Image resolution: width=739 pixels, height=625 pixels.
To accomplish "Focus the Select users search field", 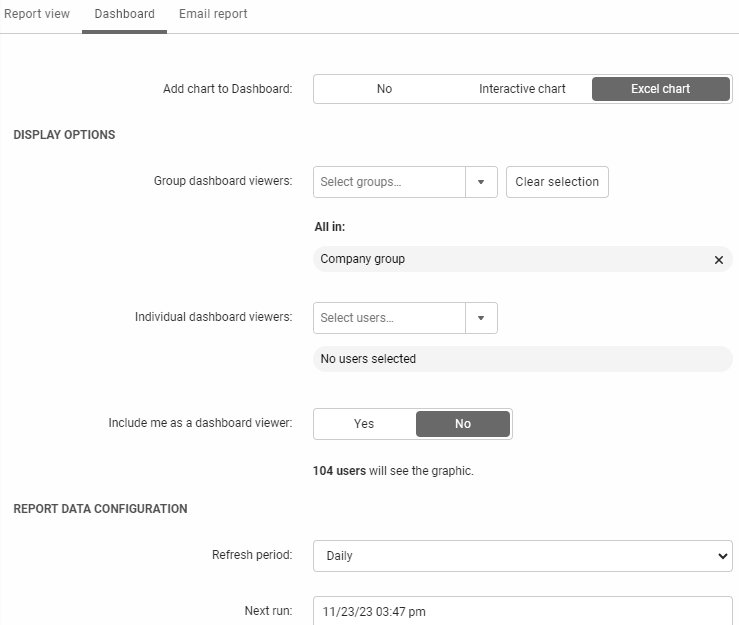I will click(x=389, y=318).
